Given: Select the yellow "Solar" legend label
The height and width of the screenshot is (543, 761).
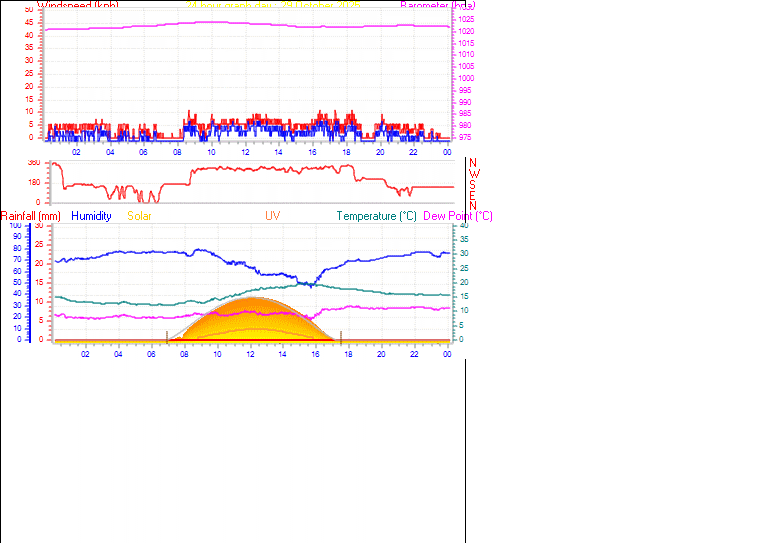Looking at the screenshot, I should (x=139, y=216).
